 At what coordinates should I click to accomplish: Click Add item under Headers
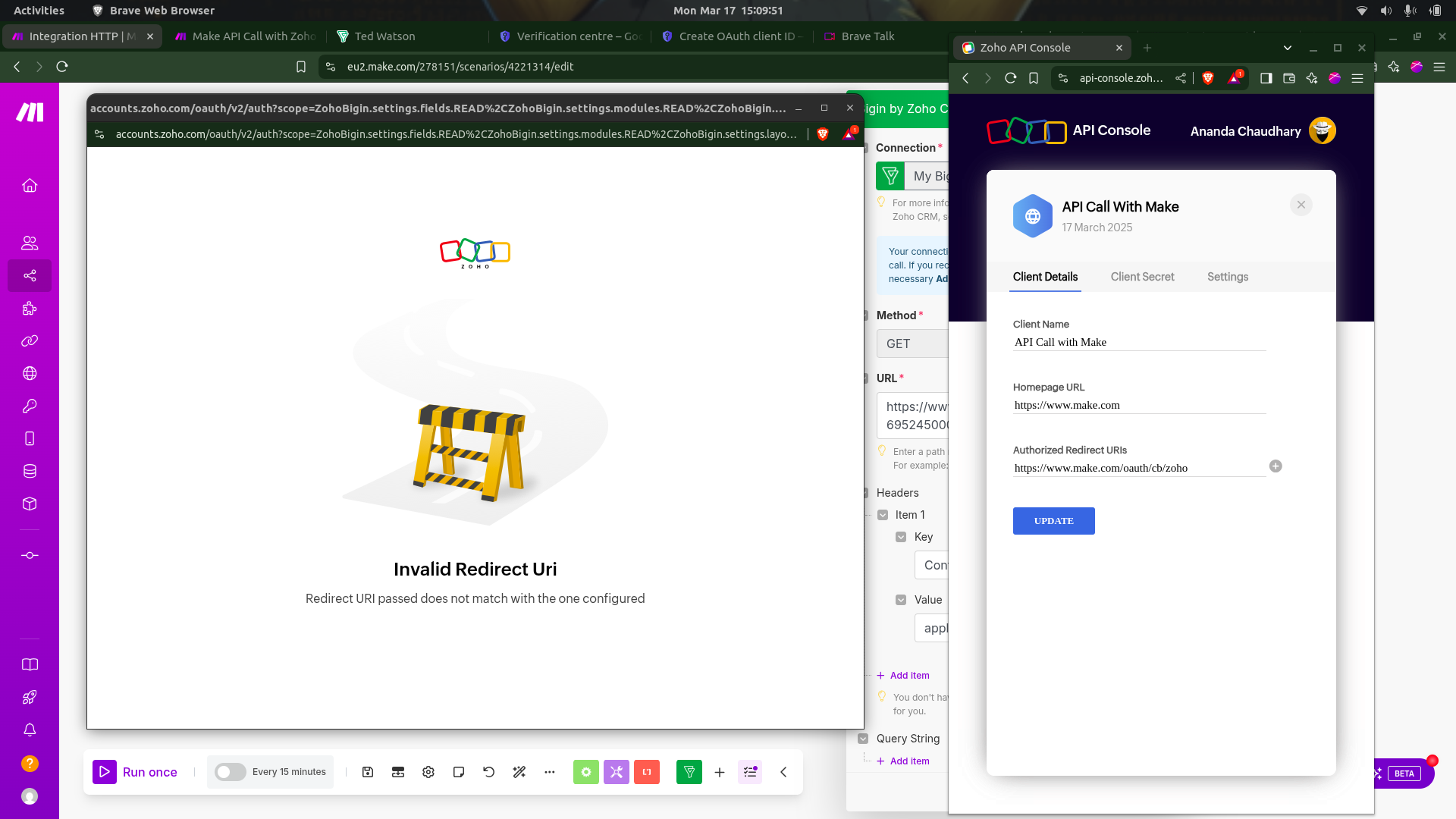[908, 676]
